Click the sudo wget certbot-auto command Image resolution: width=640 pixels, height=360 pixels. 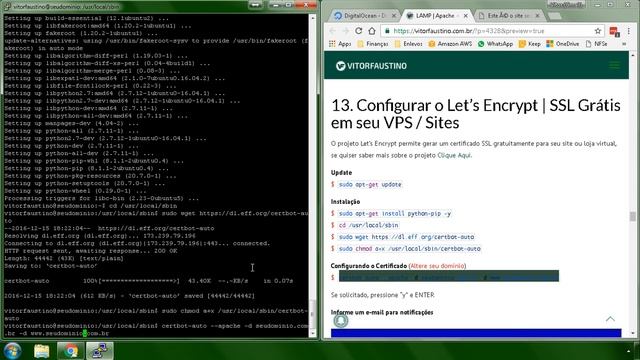tap(407, 237)
